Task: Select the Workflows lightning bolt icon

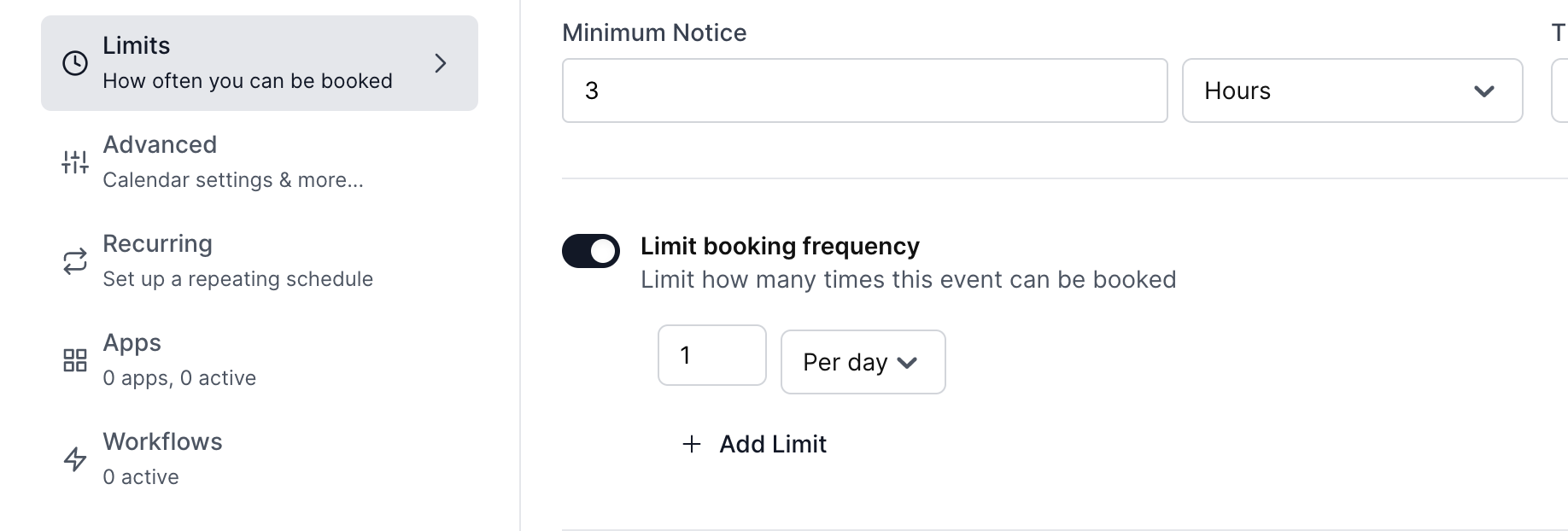Action: click(73, 458)
